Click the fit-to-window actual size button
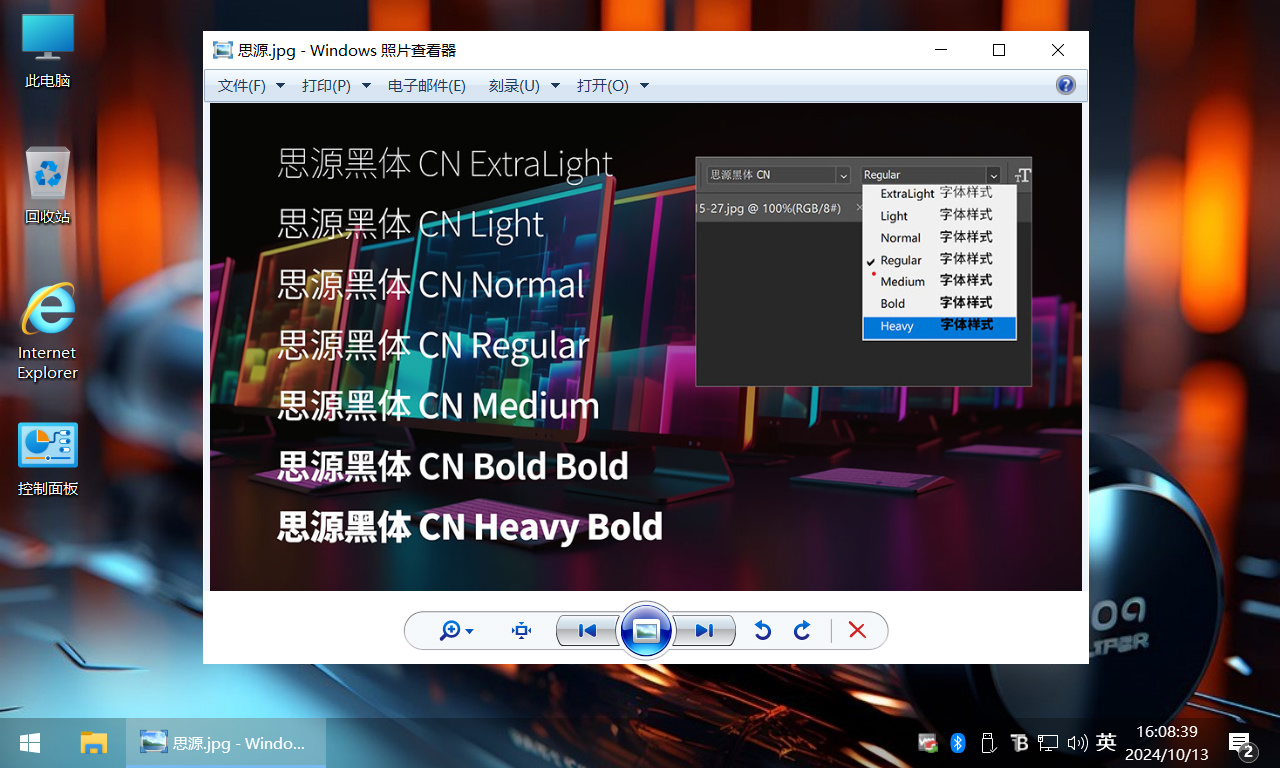Viewport: 1280px width, 768px height. [521, 631]
